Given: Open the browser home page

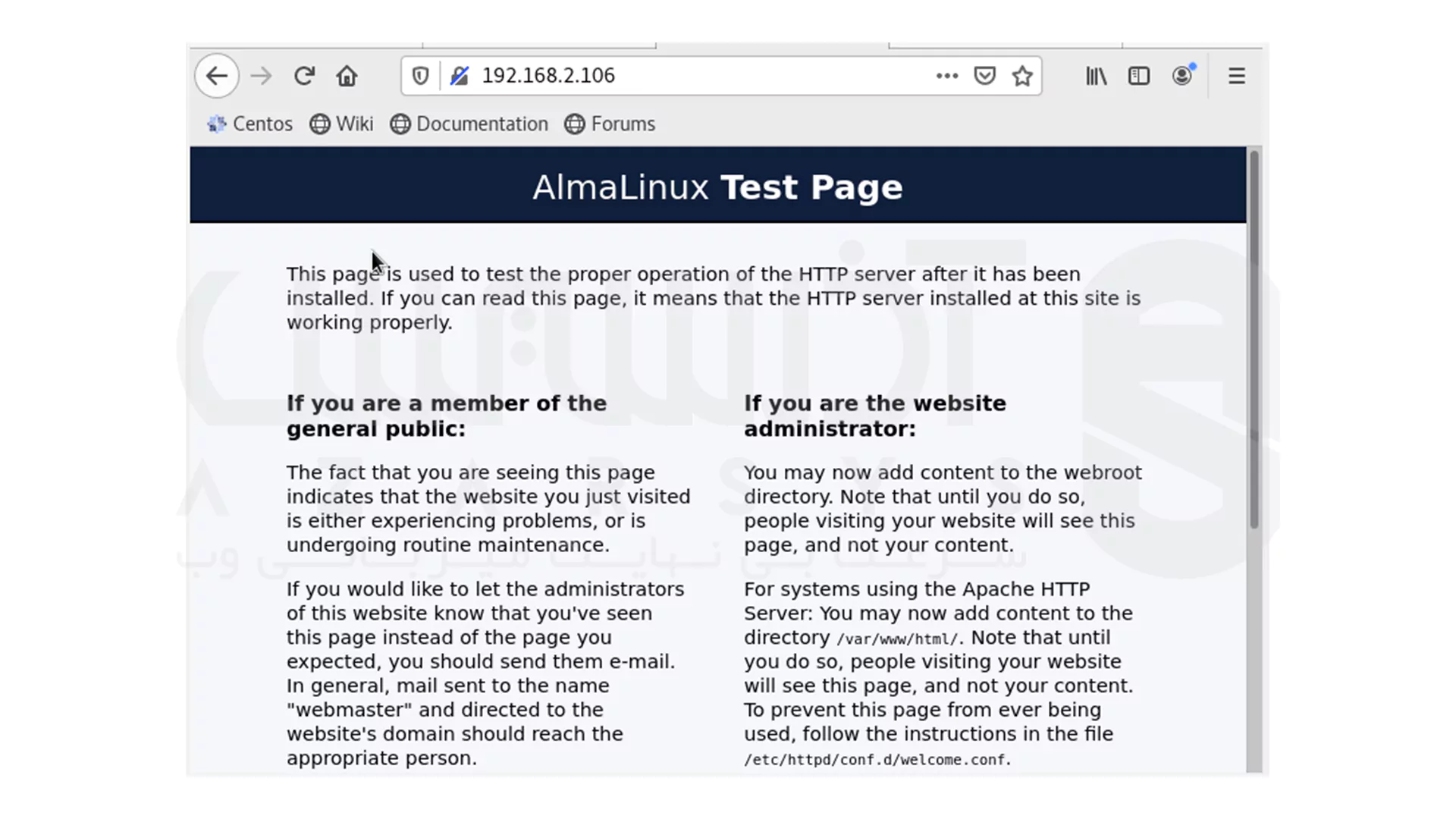Looking at the screenshot, I should click(347, 76).
